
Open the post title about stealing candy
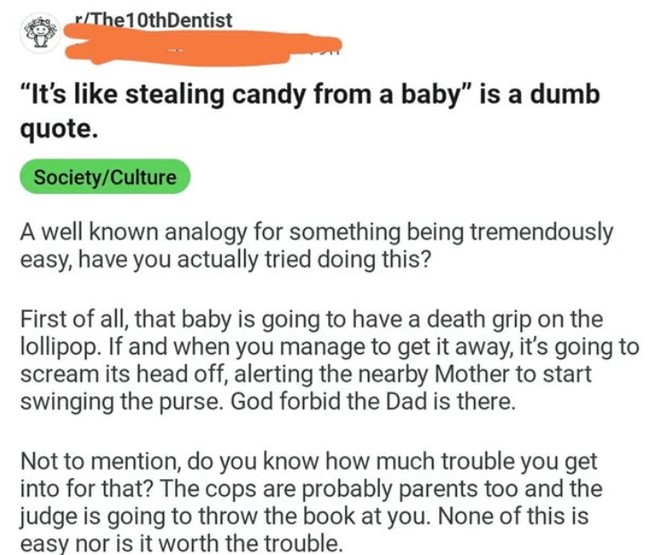point(310,111)
